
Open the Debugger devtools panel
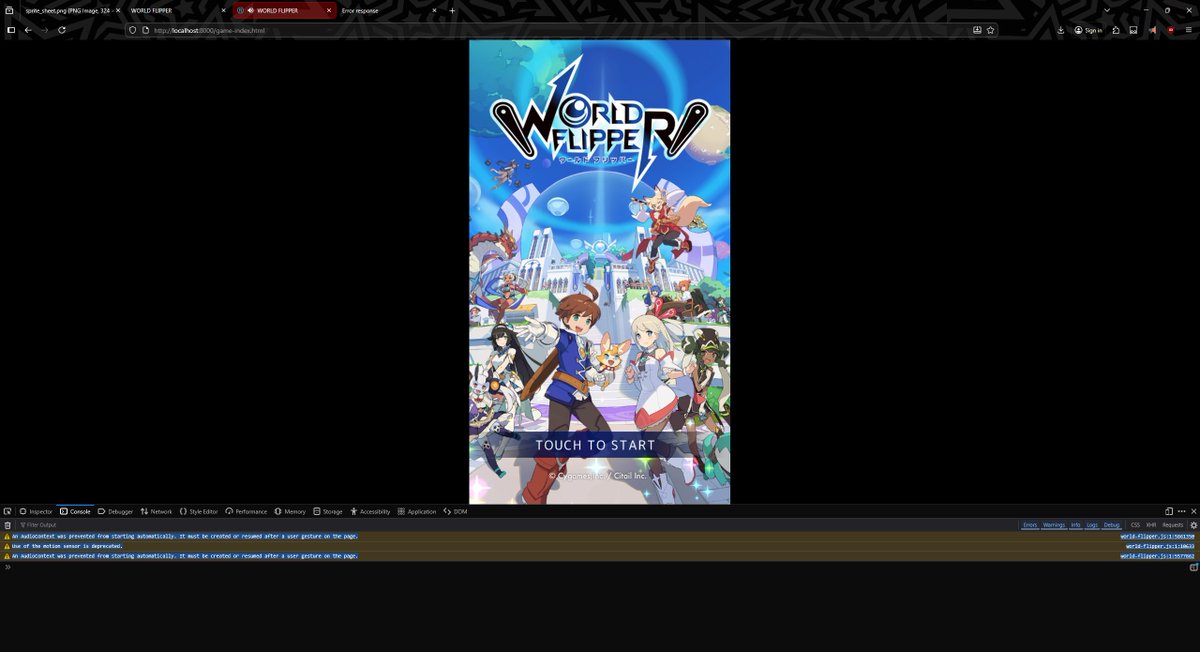pos(115,511)
